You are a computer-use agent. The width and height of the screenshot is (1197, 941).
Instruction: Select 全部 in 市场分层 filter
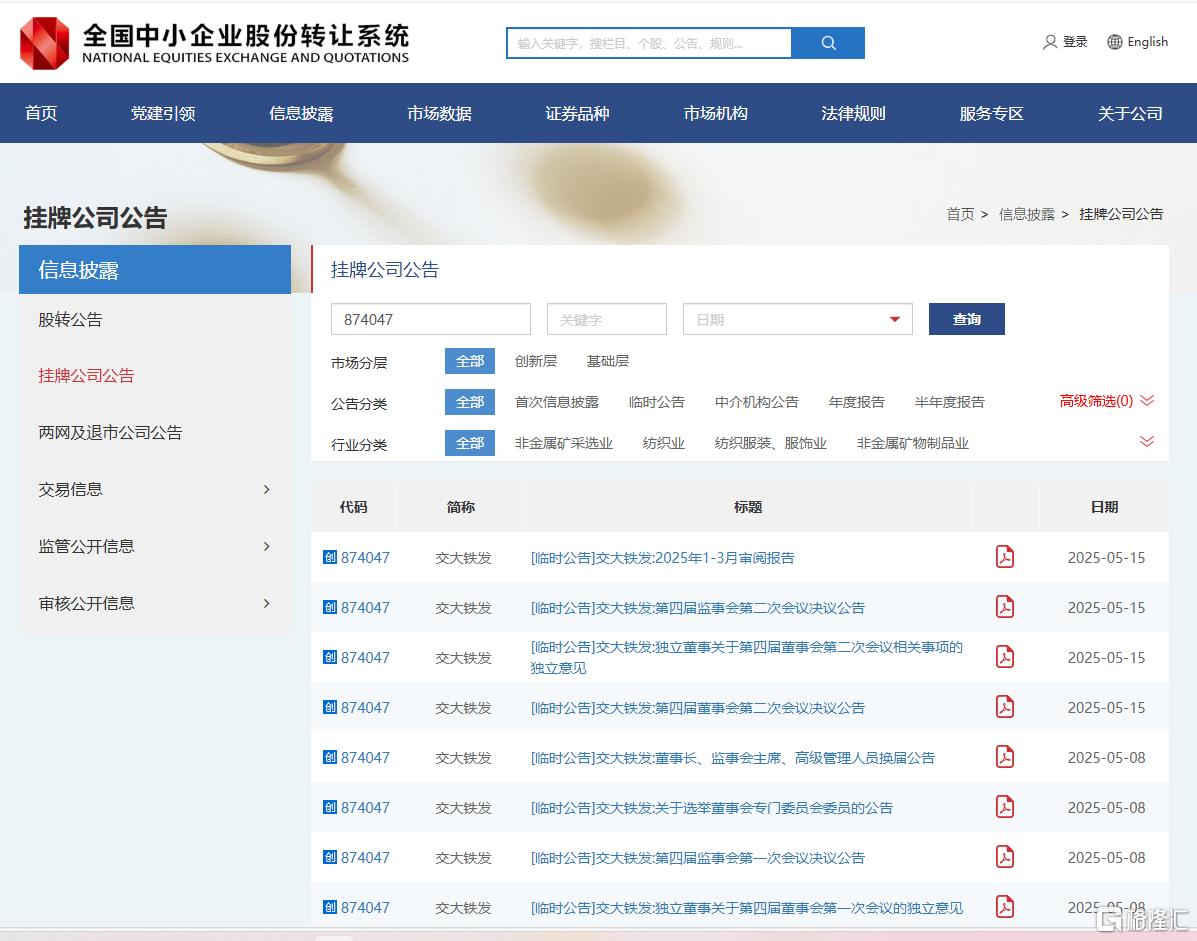click(469, 361)
